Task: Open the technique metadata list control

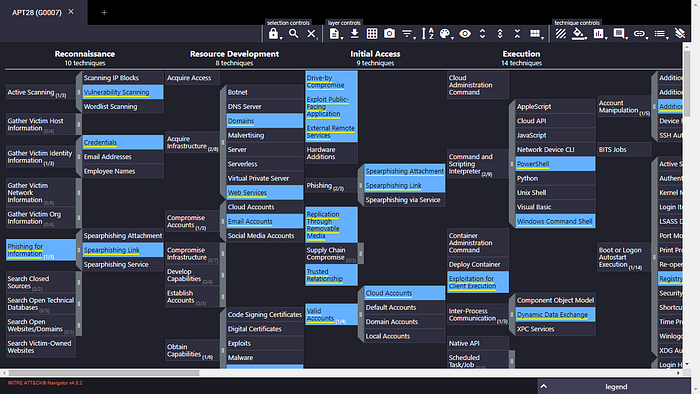Action: [659, 33]
